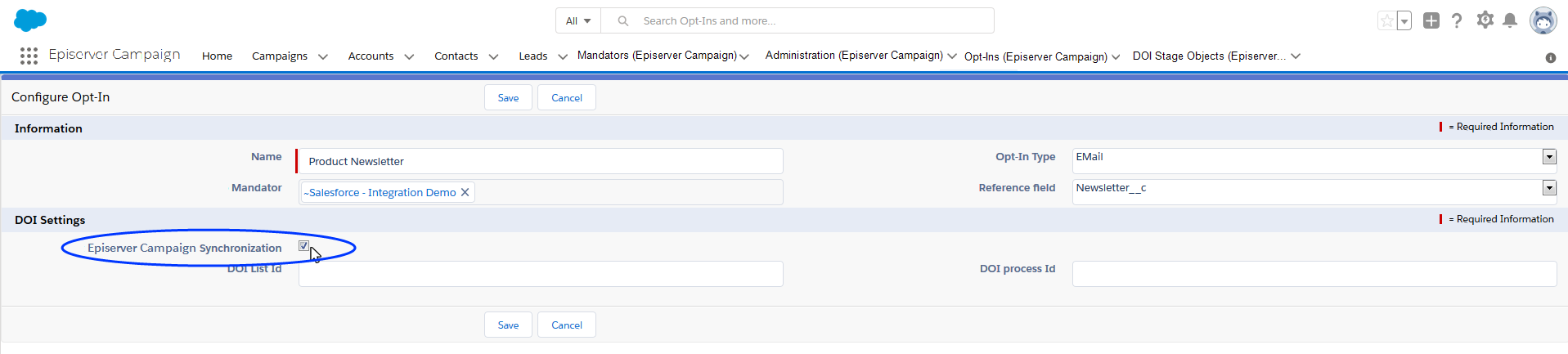Open the Salesforce - Integration Demo link
1568x354 pixels.
point(380,192)
